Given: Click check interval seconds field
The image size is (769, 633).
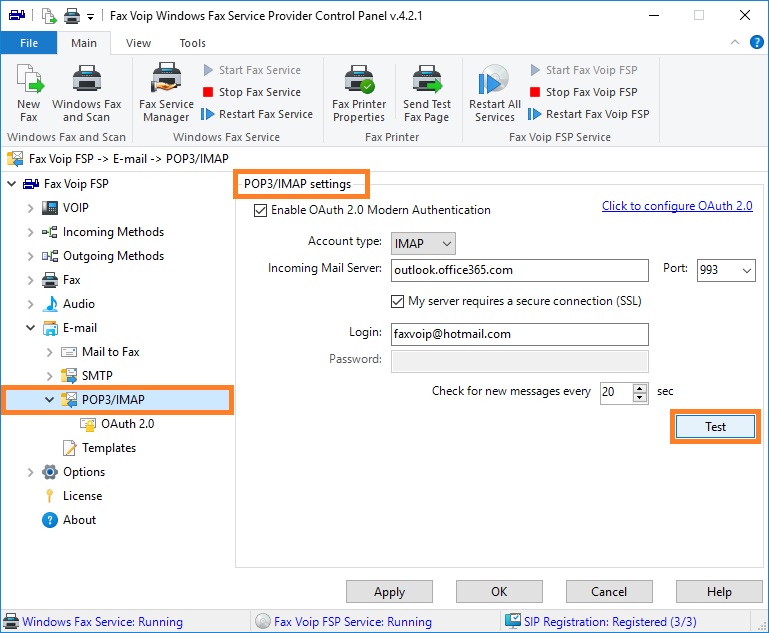Looking at the screenshot, I should coord(616,393).
